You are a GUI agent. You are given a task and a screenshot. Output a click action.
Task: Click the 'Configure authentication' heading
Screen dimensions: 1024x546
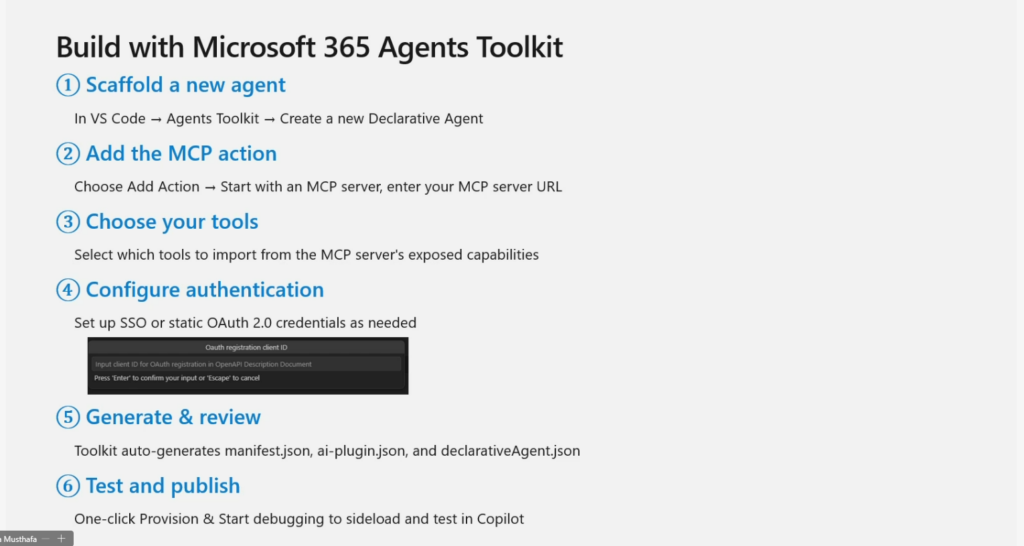[x=205, y=290]
